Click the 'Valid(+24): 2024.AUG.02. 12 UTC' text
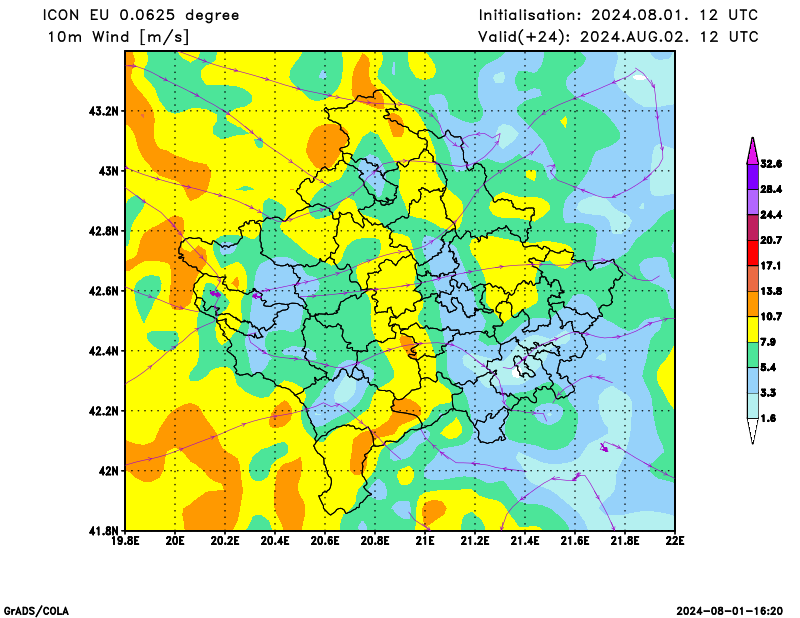The height and width of the screenshot is (618, 800). [618, 37]
